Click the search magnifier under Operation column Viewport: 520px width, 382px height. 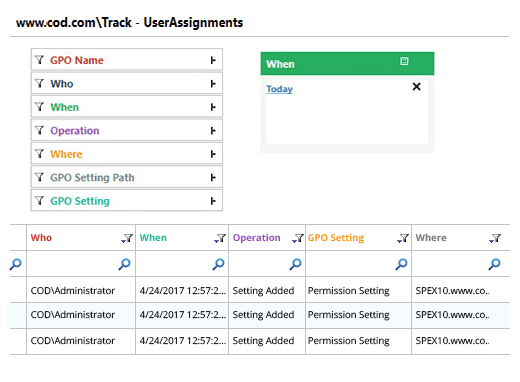point(295,264)
